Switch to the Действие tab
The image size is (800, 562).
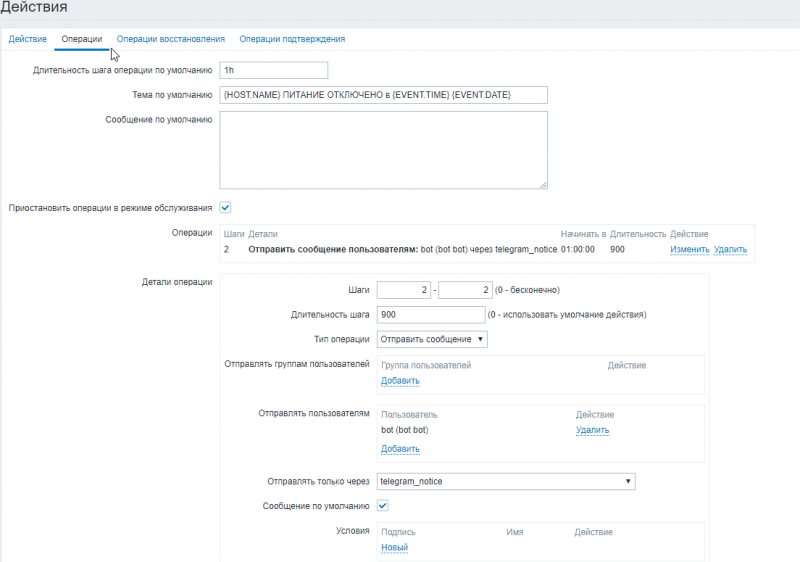click(27, 39)
